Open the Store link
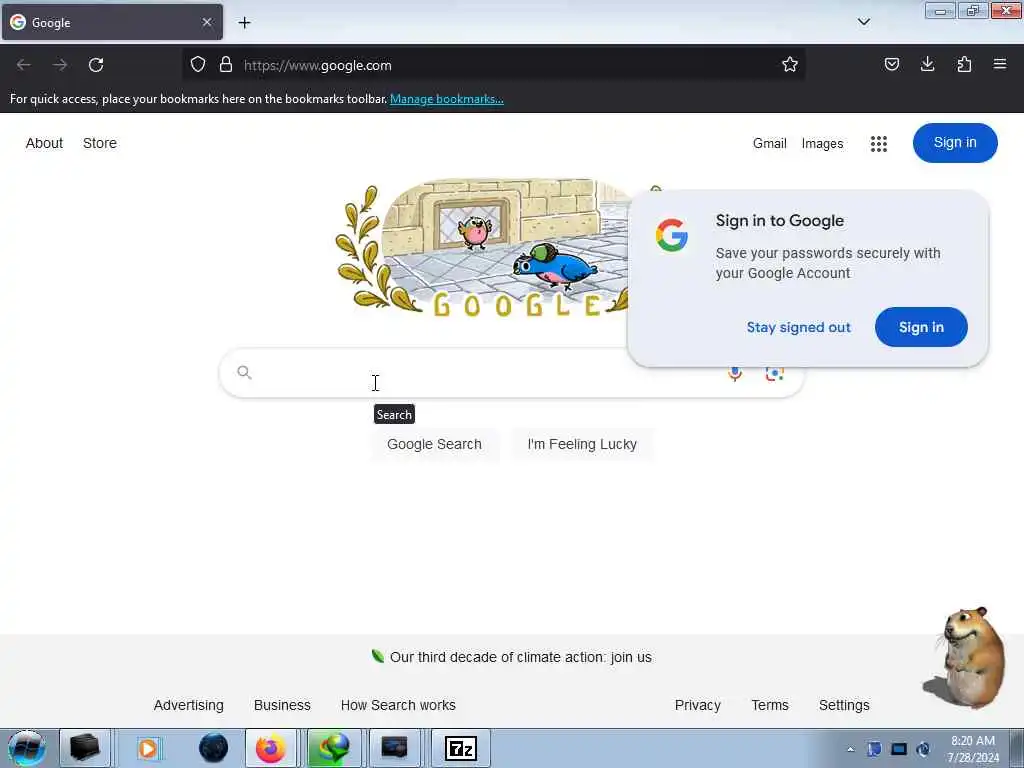The image size is (1024, 768). (100, 143)
